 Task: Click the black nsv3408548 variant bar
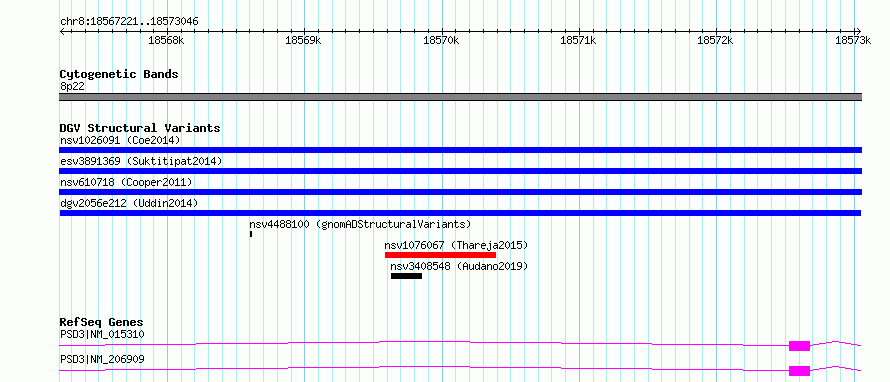click(406, 276)
